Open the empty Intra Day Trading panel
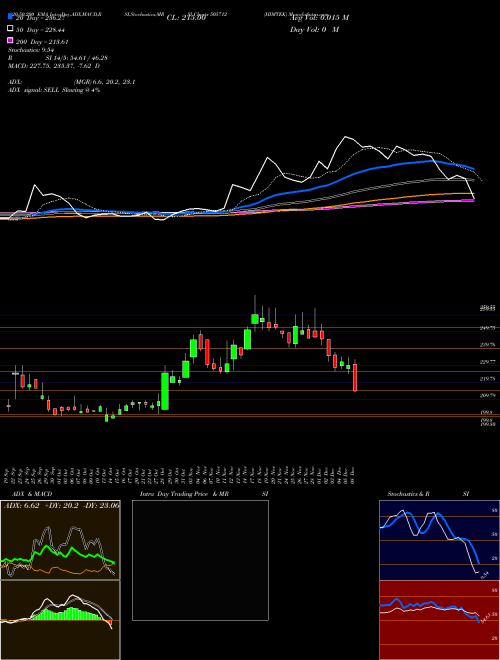 (200, 560)
